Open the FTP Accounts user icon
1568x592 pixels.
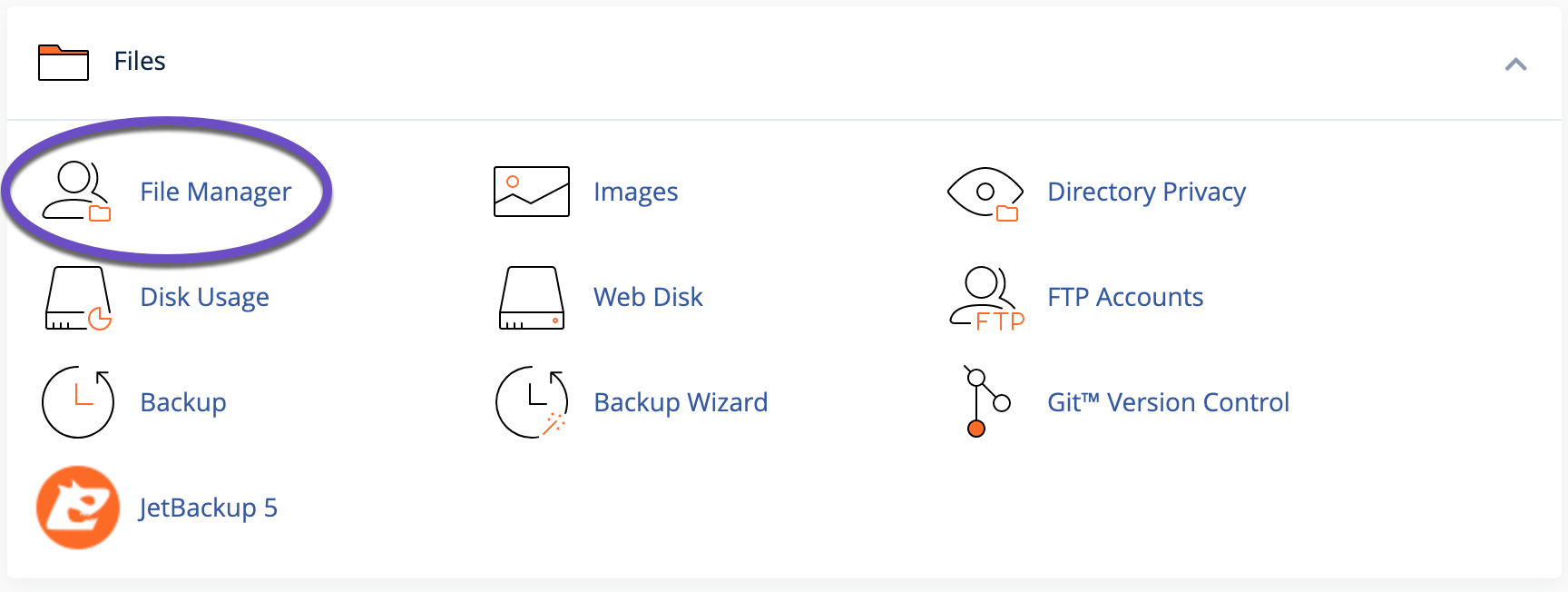pyautogui.click(x=987, y=298)
